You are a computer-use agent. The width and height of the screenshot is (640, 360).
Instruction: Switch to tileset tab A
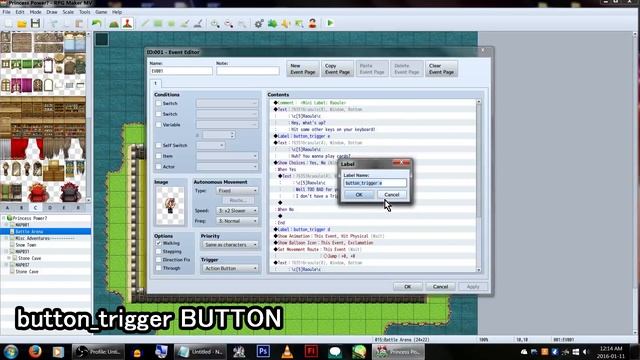[x=7, y=208]
